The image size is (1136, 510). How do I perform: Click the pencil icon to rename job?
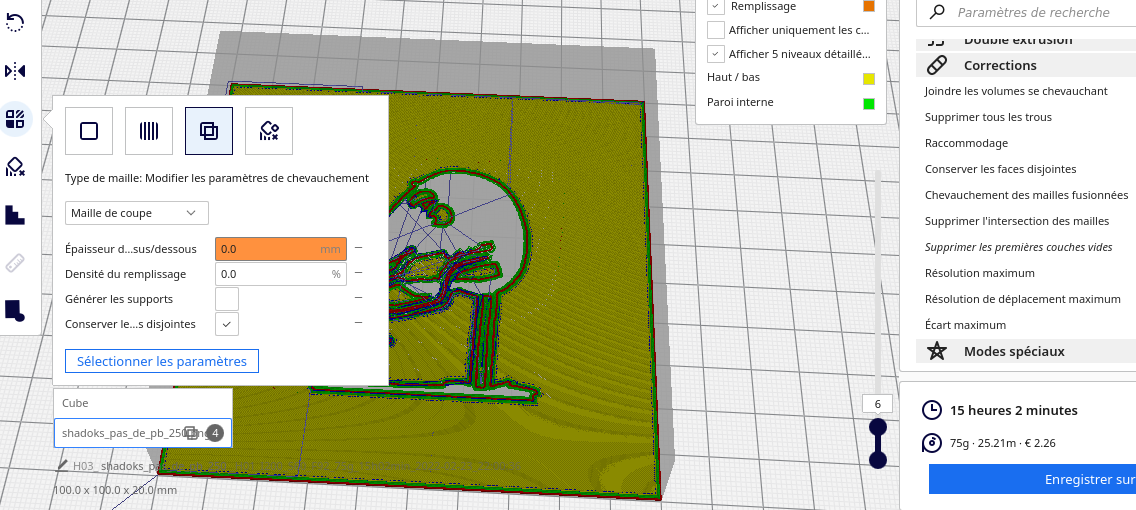62,466
